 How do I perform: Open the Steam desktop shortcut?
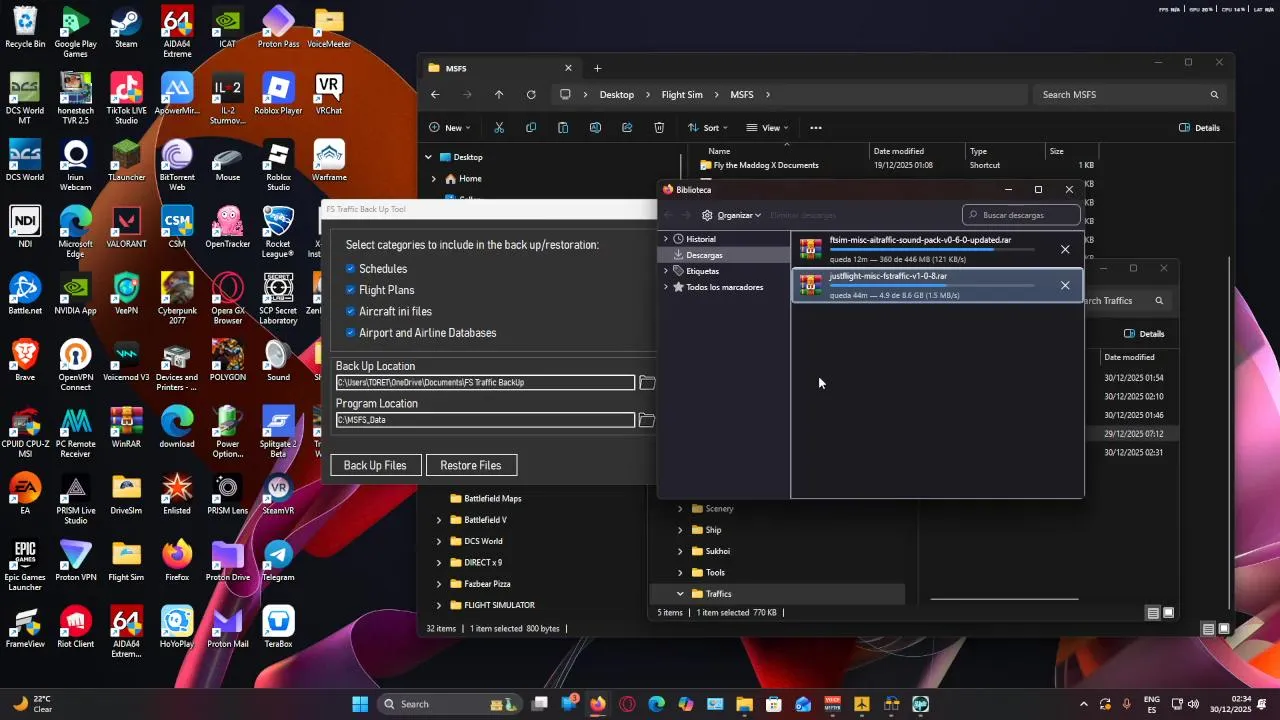pyautogui.click(x=126, y=27)
